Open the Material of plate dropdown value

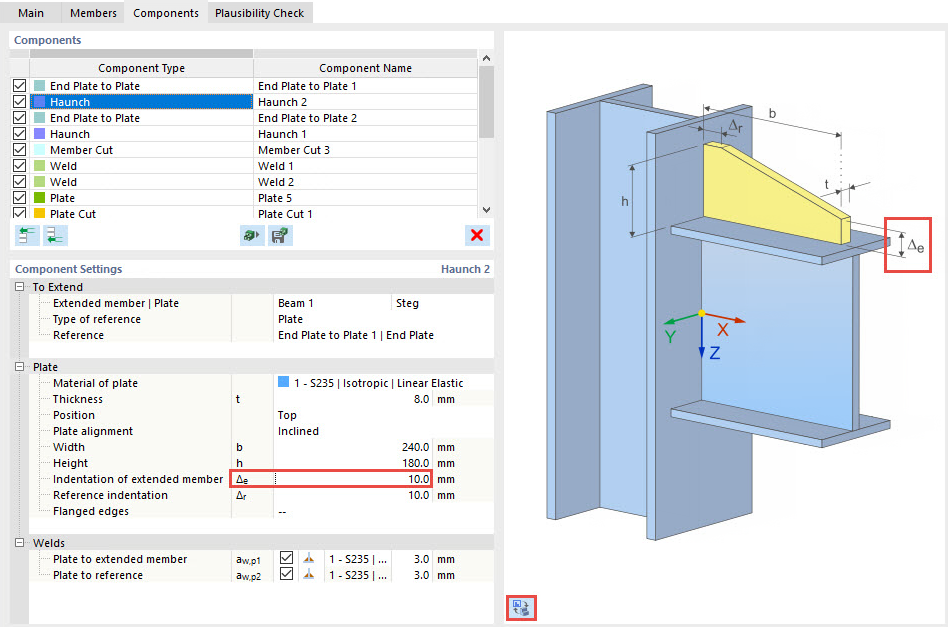point(383,383)
